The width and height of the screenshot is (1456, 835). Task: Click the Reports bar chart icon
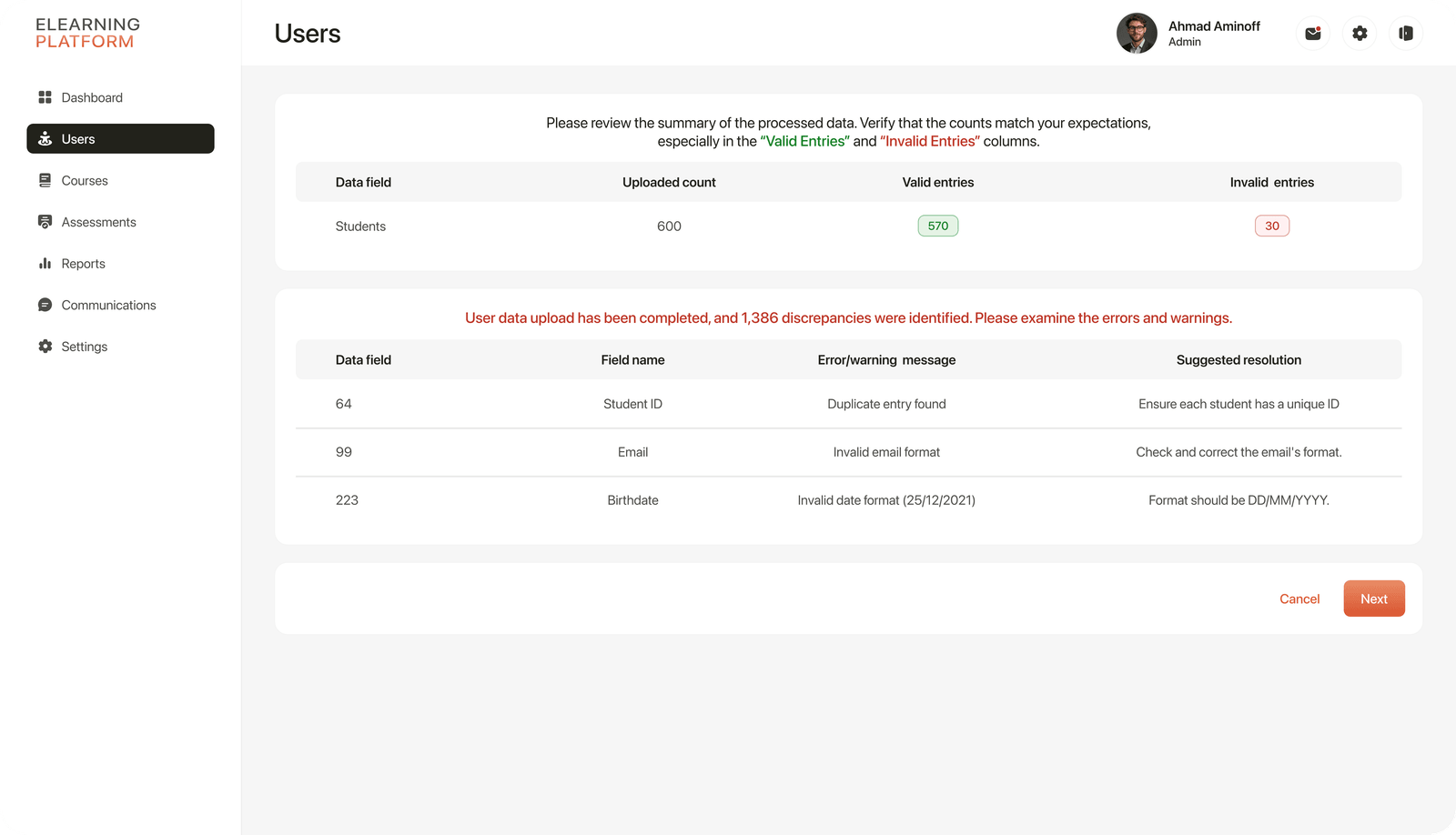point(45,264)
